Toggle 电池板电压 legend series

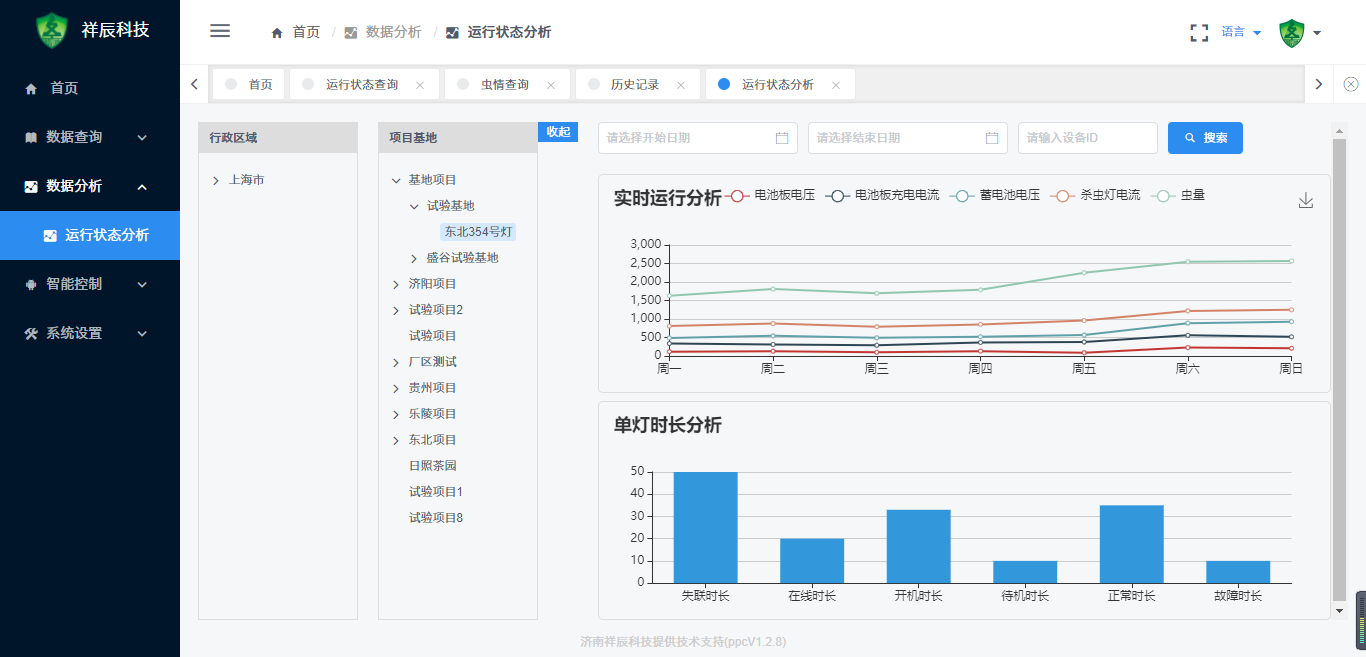pos(770,195)
